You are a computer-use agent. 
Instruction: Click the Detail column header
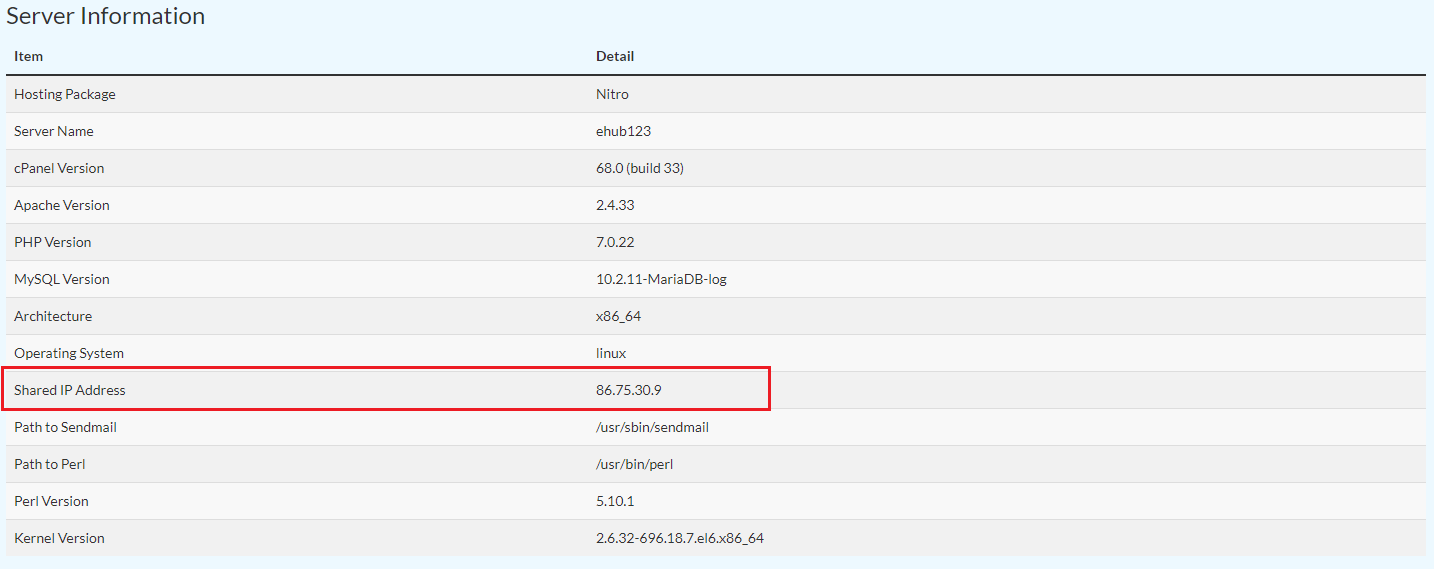pos(615,56)
